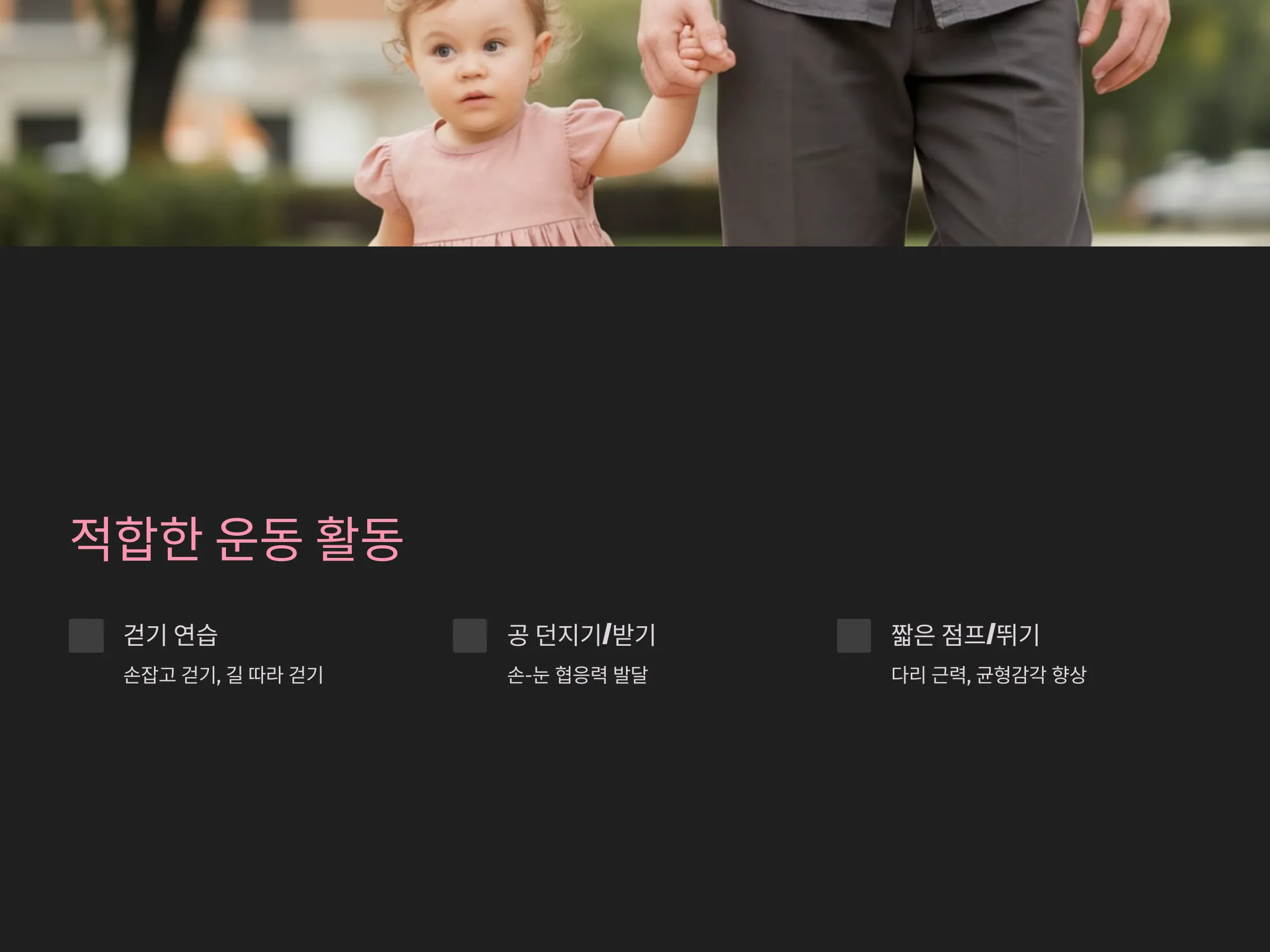The image size is (1270, 952).
Task: Click the description 다리 근력, 균형감각 향상
Action: point(988,675)
